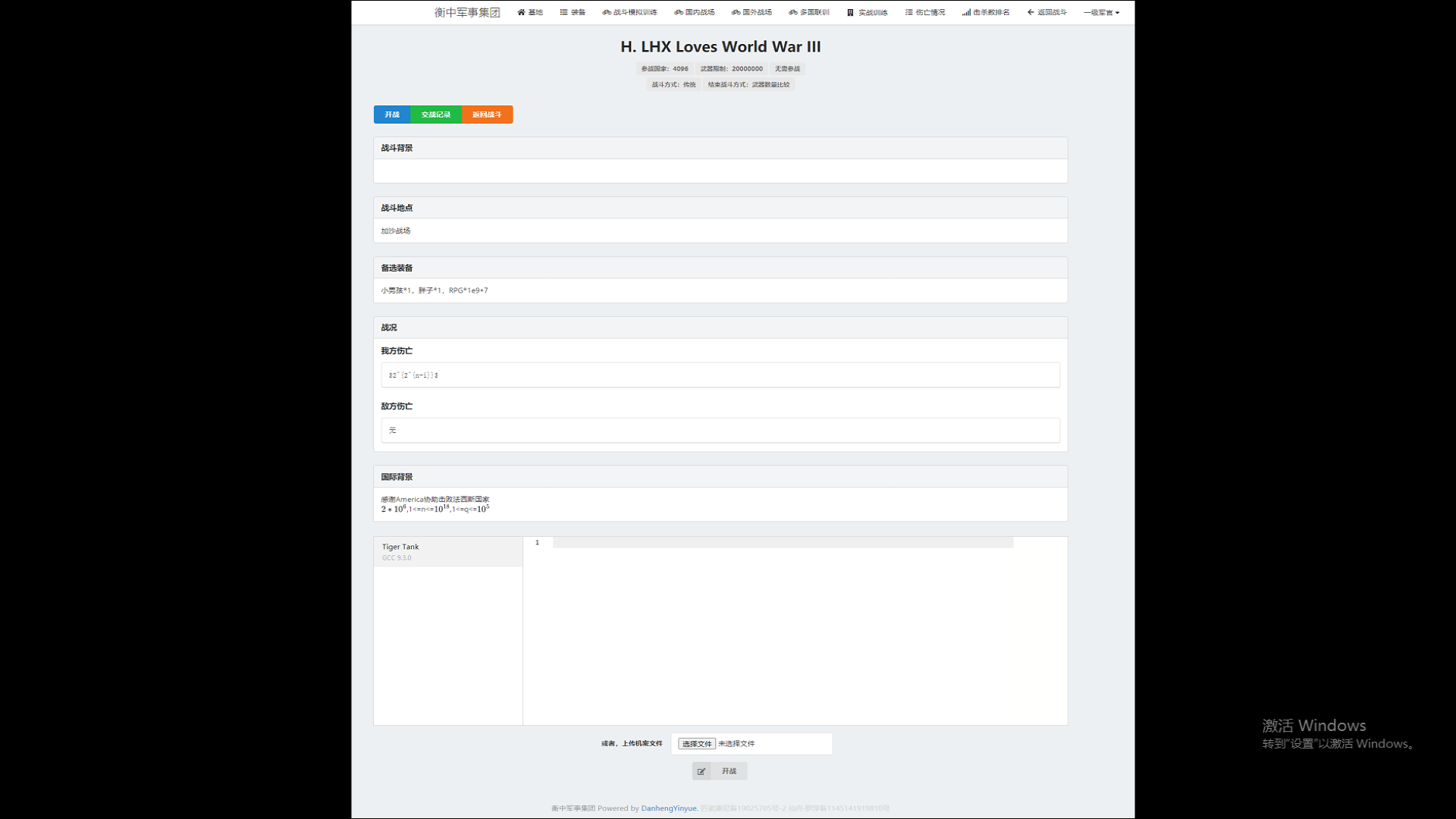Expand the 一级军官 user dropdown
Screen dimensions: 1456x819
pos(1101,12)
